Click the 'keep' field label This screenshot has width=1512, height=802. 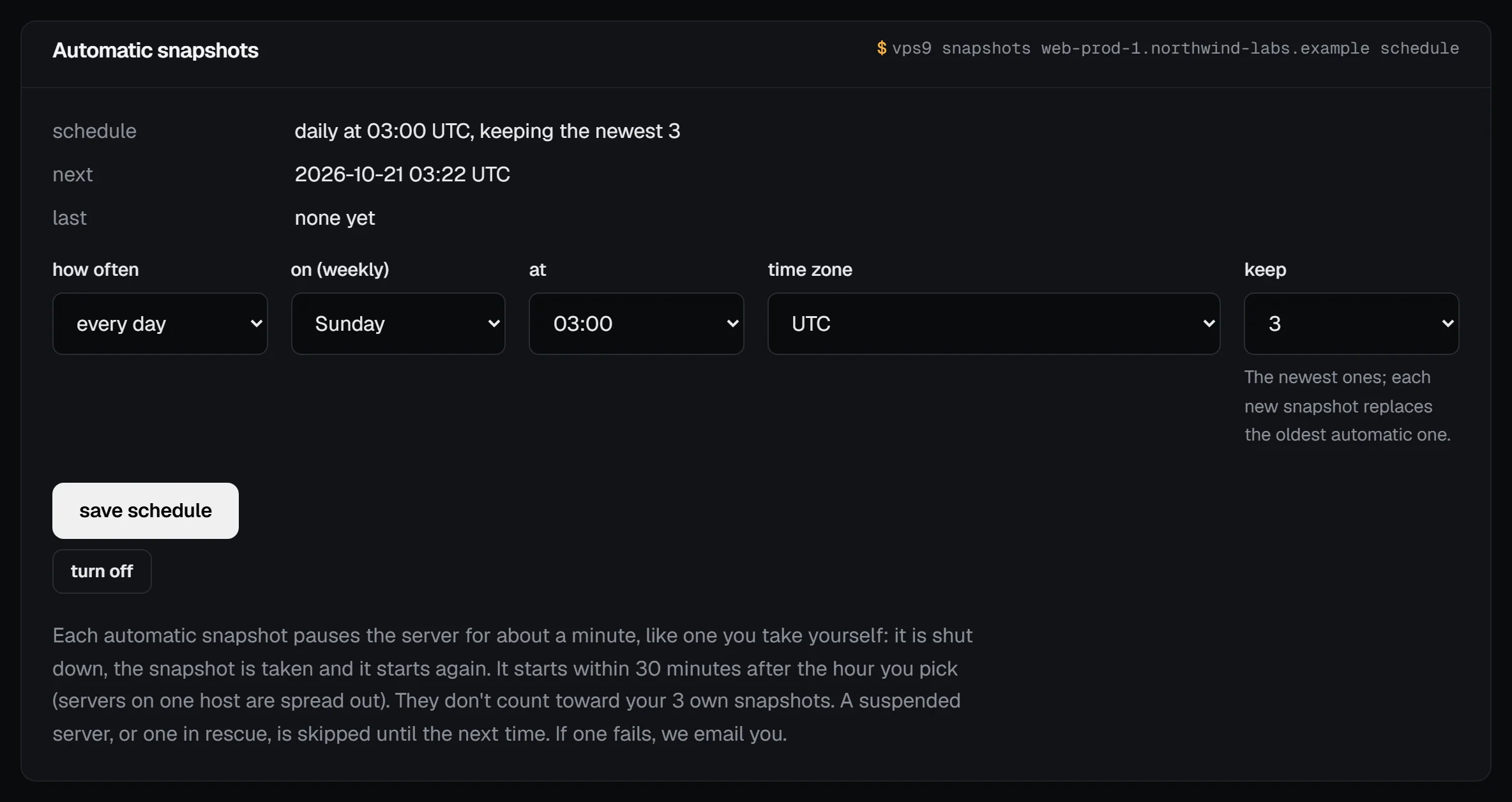pyautogui.click(x=1265, y=269)
